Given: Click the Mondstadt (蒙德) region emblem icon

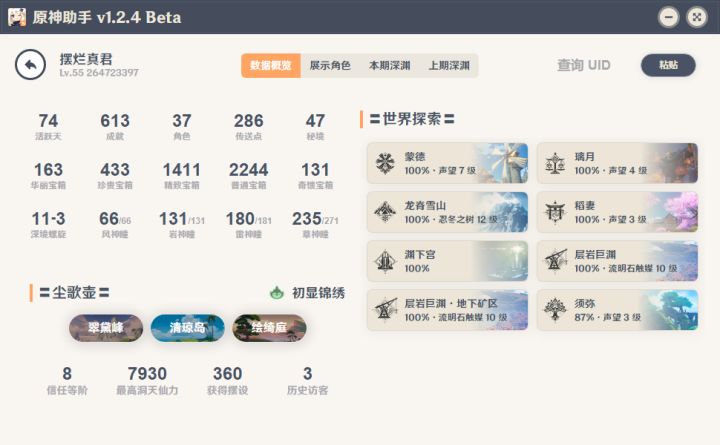Looking at the screenshot, I should pyautogui.click(x=385, y=164).
